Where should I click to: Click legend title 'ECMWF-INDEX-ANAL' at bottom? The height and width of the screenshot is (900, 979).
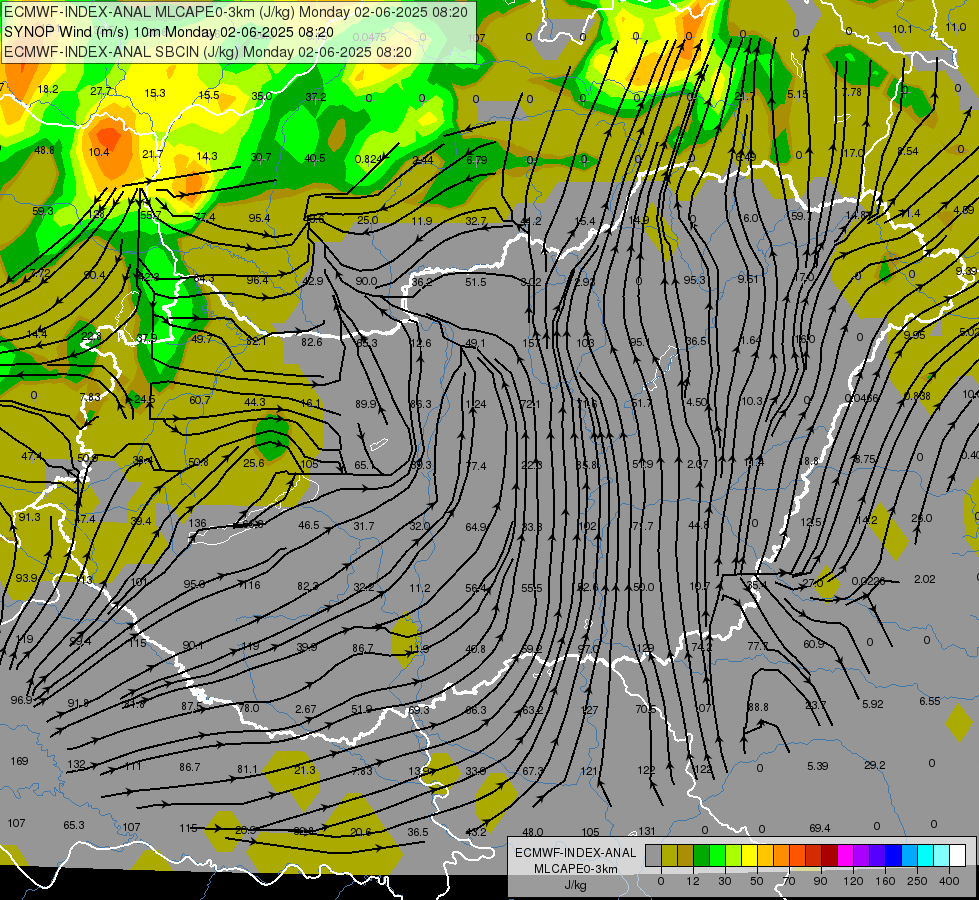click(x=575, y=853)
